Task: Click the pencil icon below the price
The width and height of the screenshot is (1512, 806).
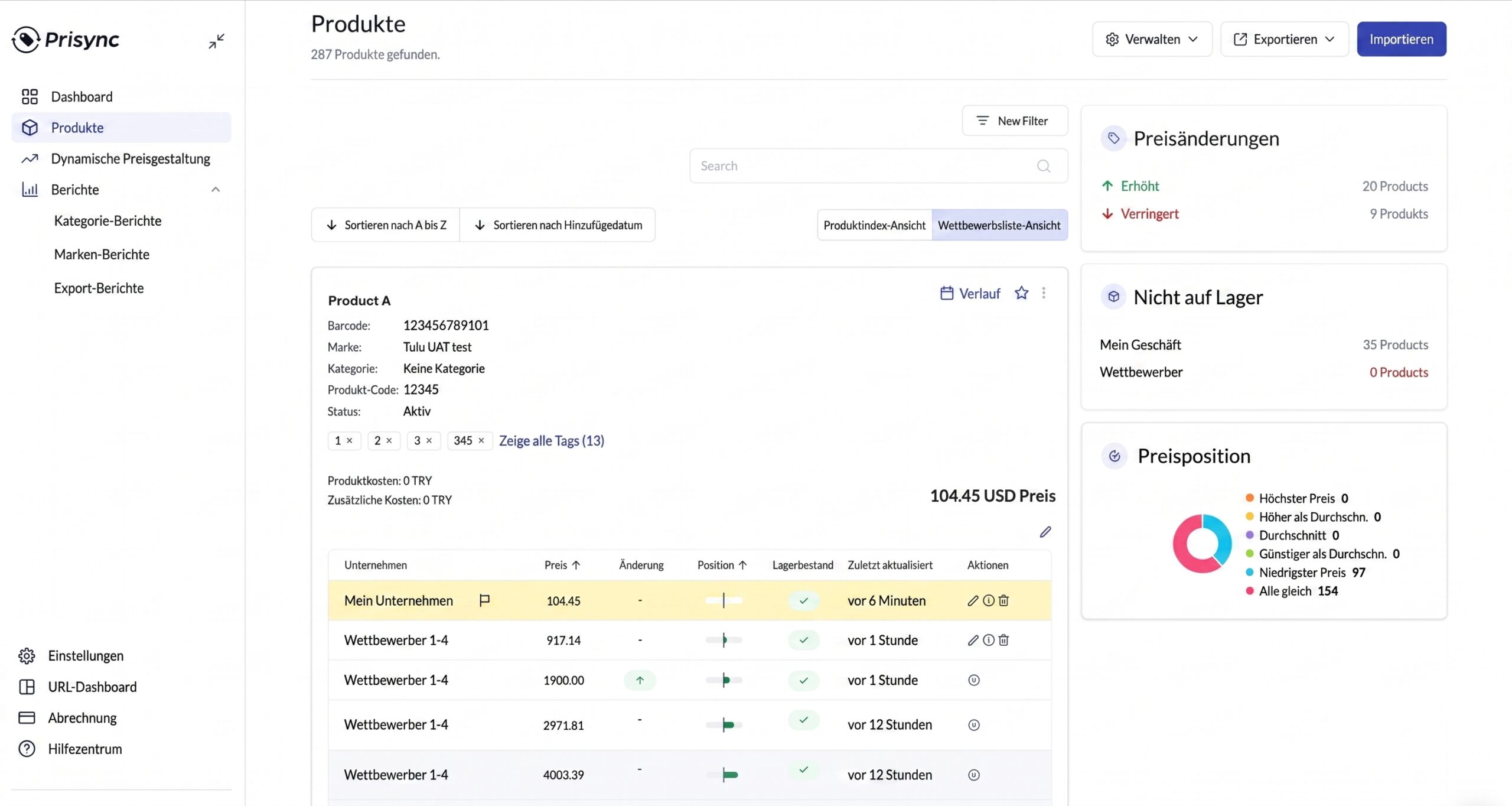Action: click(x=1045, y=532)
